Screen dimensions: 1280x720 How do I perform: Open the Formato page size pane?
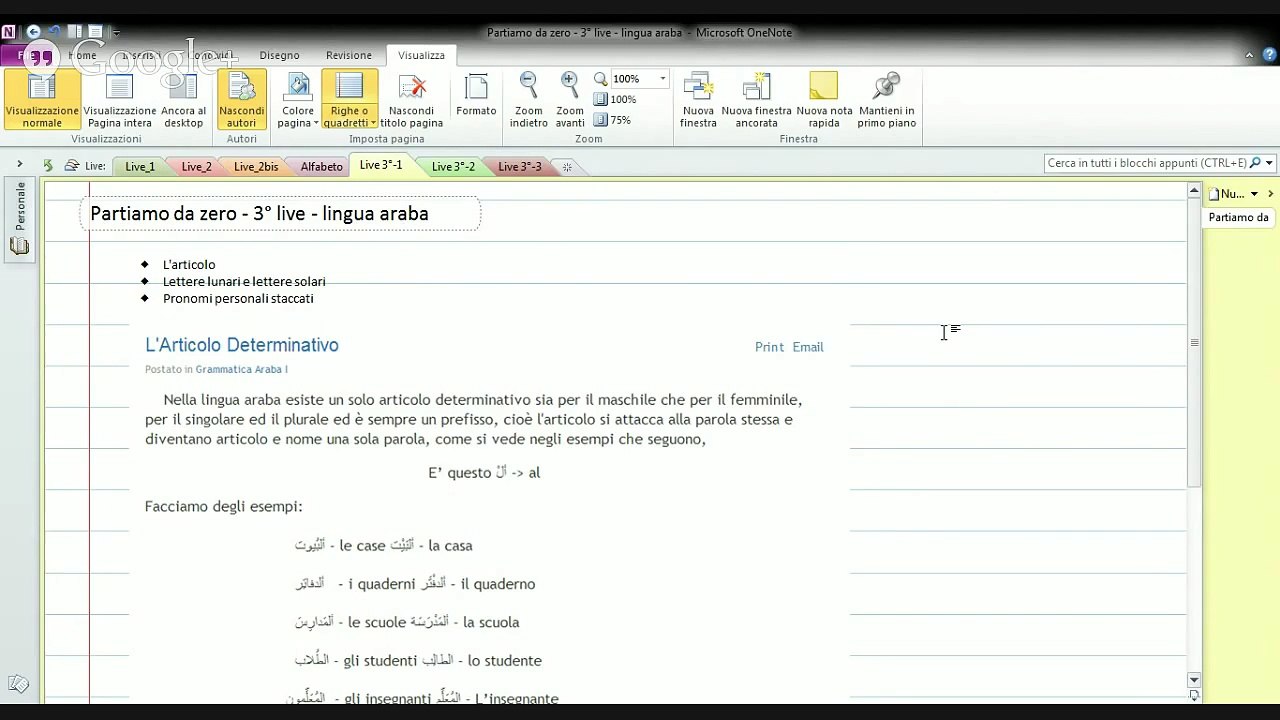pos(476,95)
